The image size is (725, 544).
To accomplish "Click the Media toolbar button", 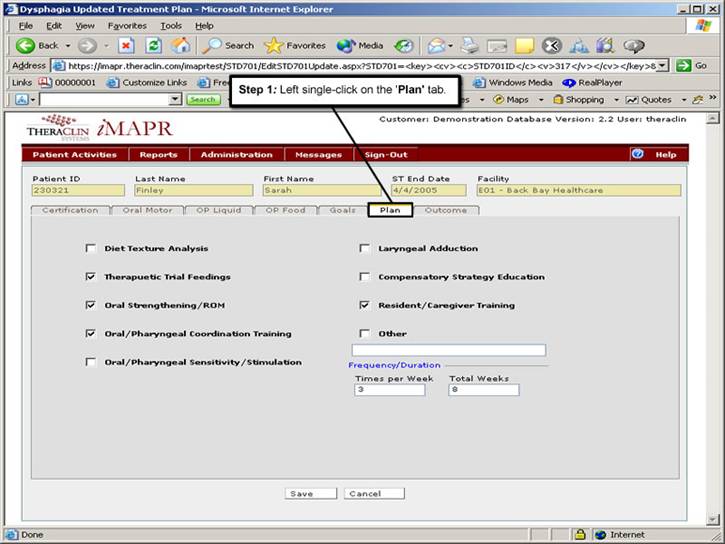I will point(360,45).
